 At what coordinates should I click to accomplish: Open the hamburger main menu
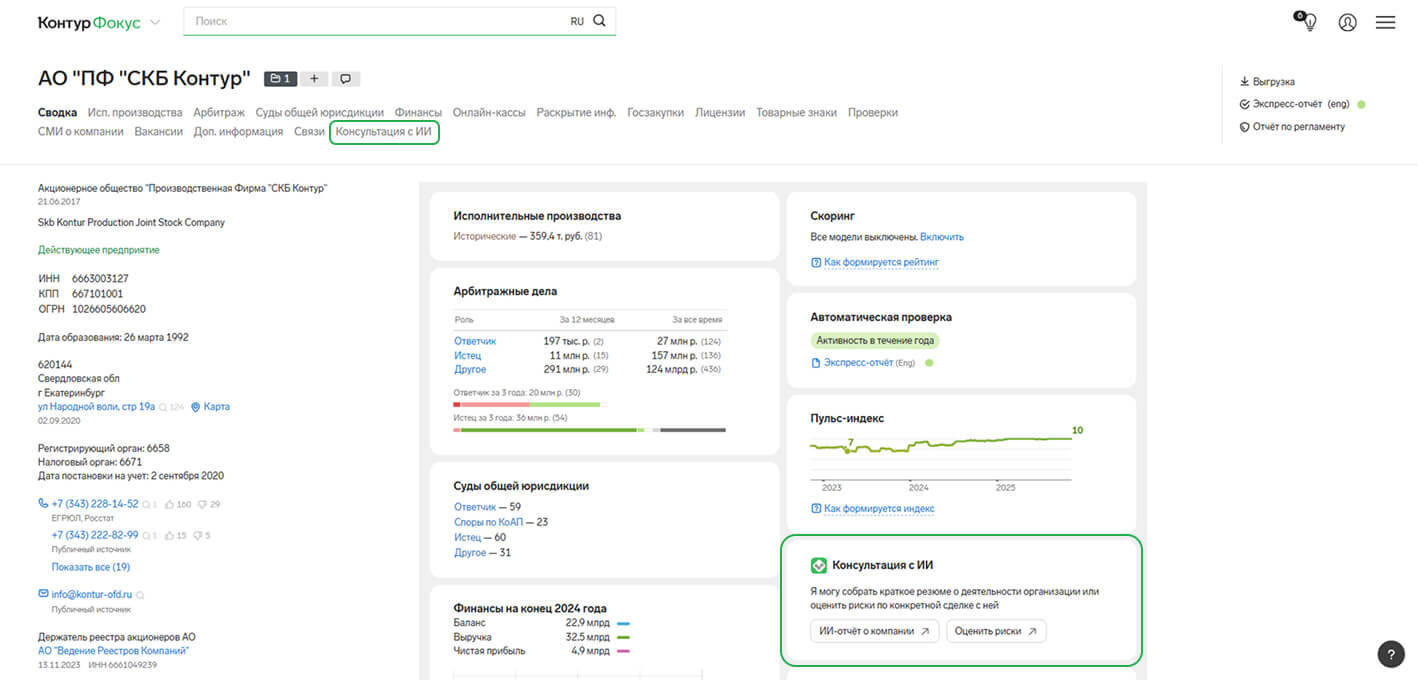tap(1385, 22)
